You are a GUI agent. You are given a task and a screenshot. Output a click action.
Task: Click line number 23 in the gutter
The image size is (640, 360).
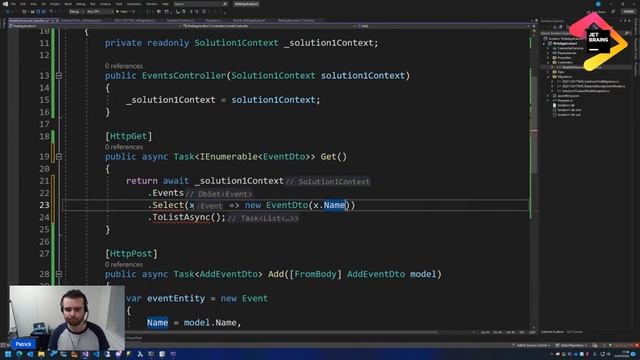tap(44, 205)
